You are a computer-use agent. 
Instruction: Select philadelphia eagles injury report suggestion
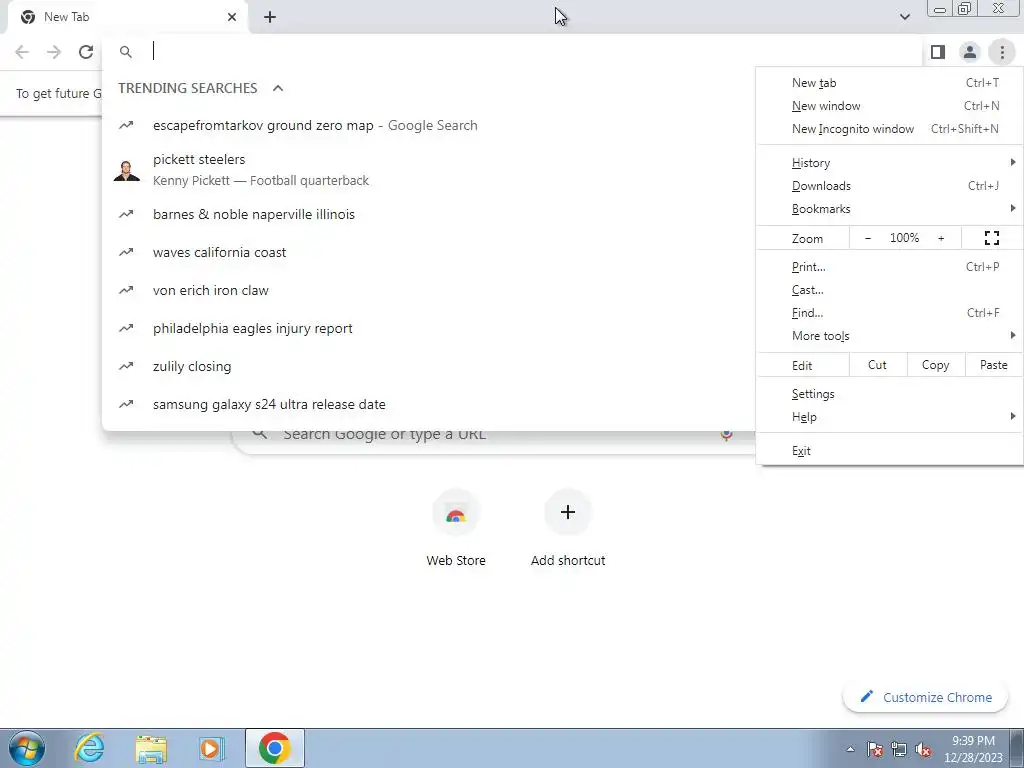428,328
